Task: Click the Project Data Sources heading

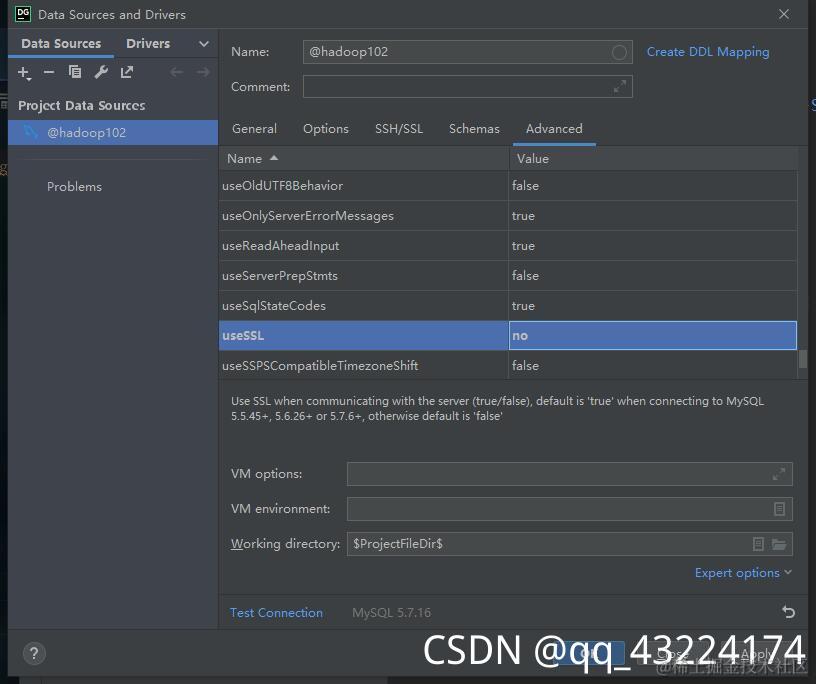Action: (82, 106)
